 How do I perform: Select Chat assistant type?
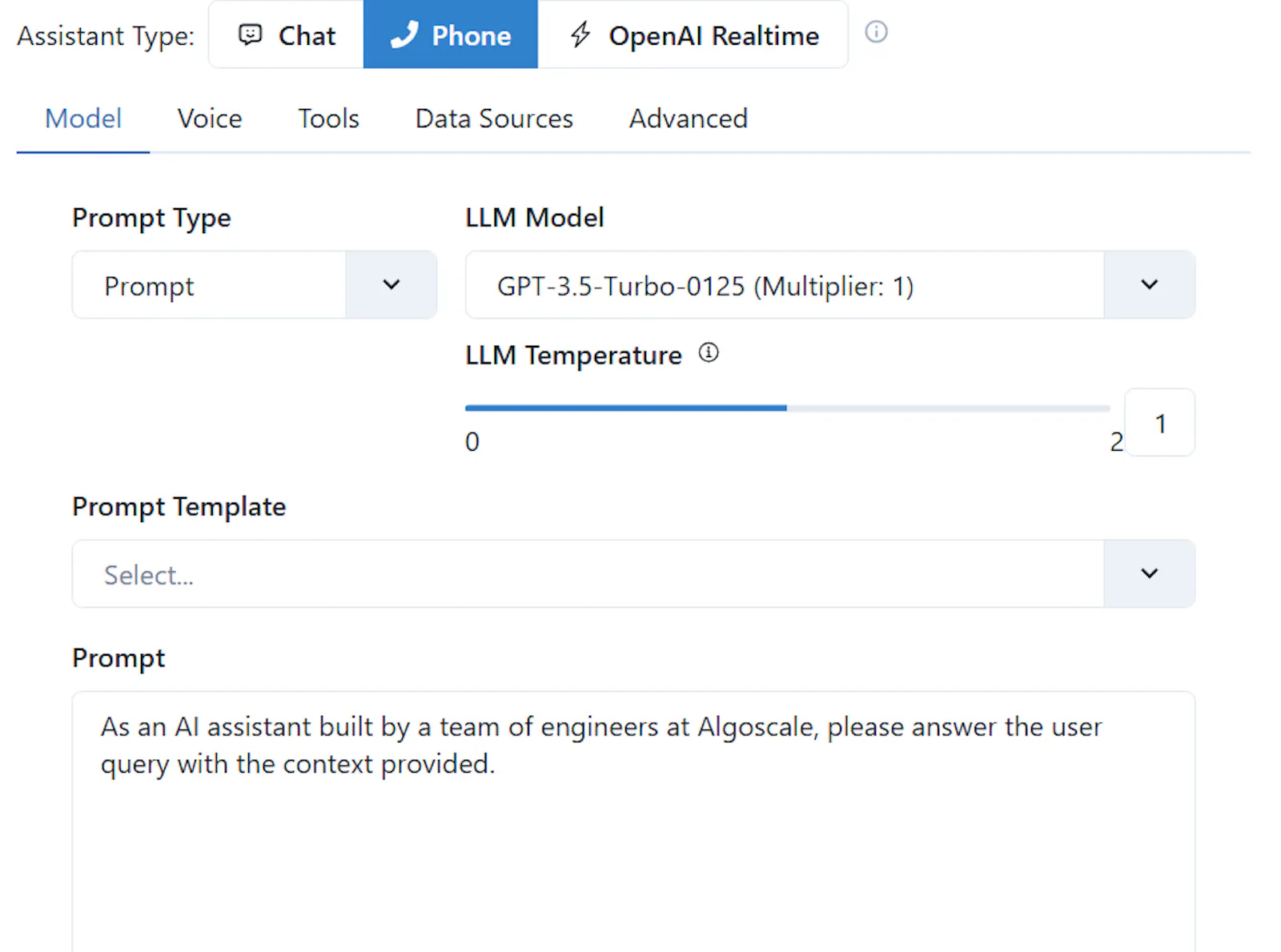click(287, 34)
